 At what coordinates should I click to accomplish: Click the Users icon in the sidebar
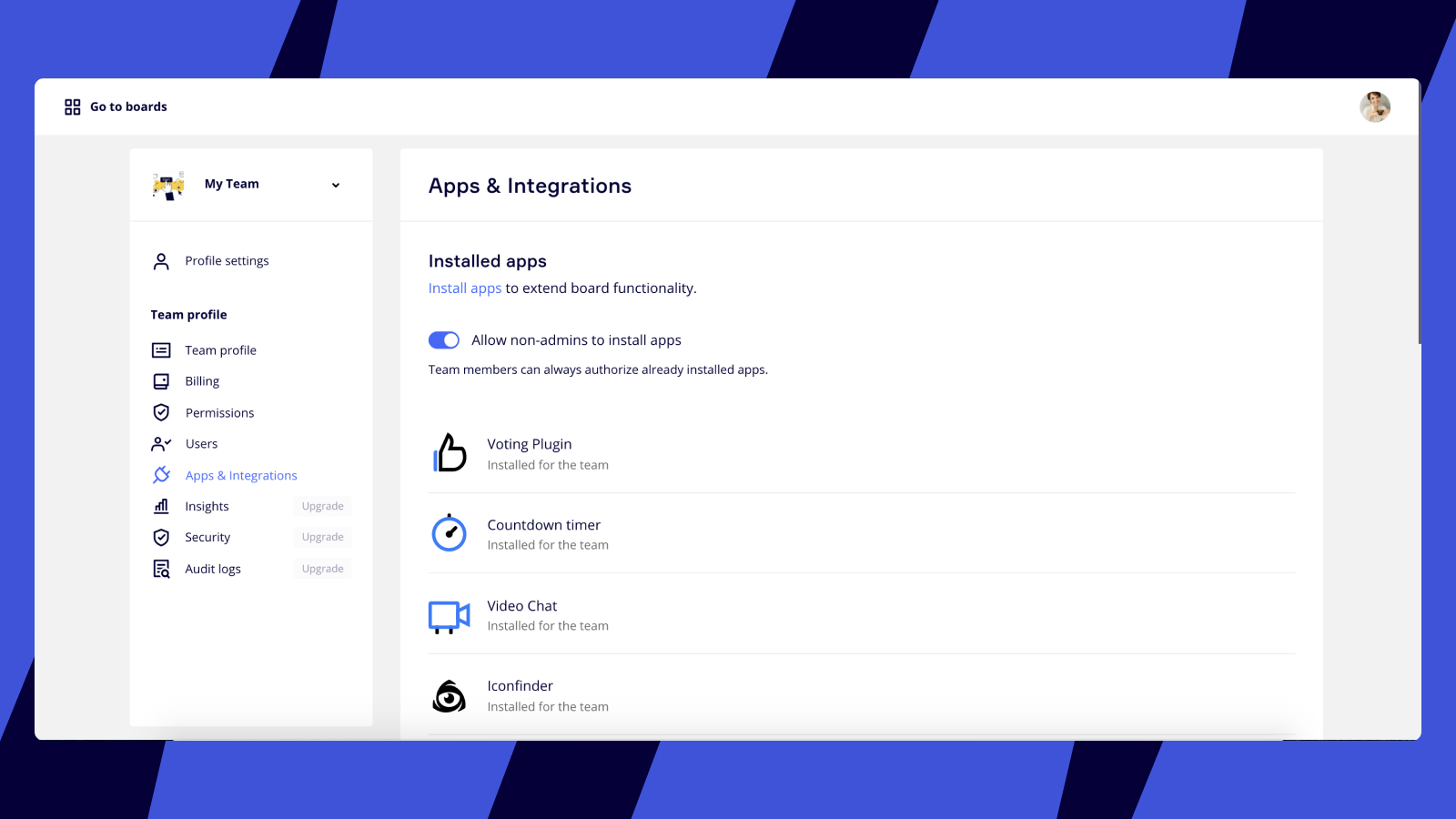coord(161,443)
